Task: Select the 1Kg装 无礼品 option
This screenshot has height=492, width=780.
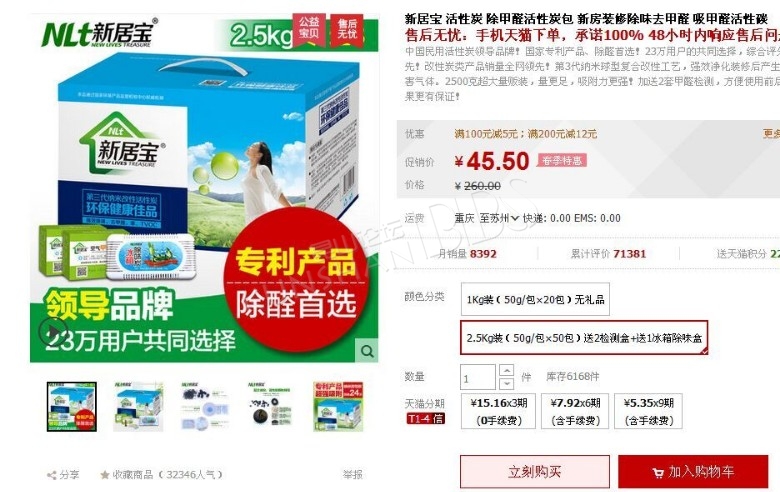Action: [535, 299]
